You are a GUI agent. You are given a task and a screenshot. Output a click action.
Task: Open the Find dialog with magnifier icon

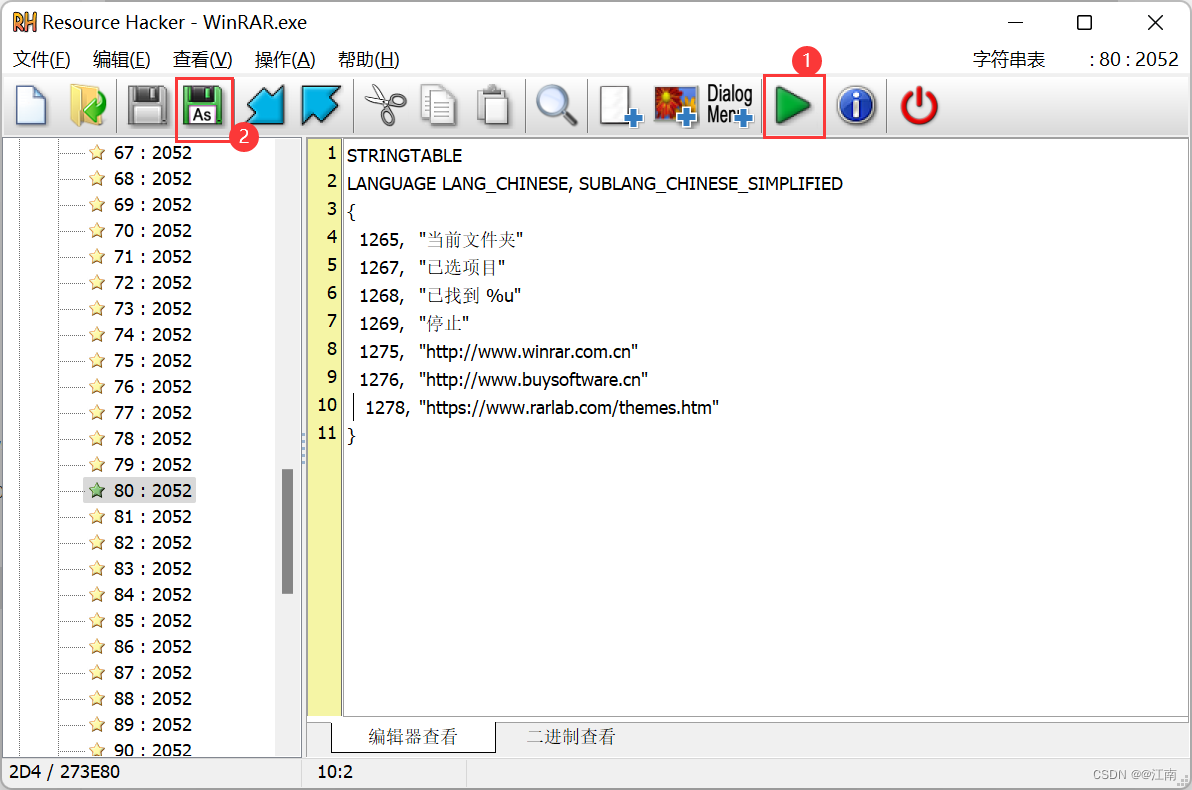(x=556, y=107)
